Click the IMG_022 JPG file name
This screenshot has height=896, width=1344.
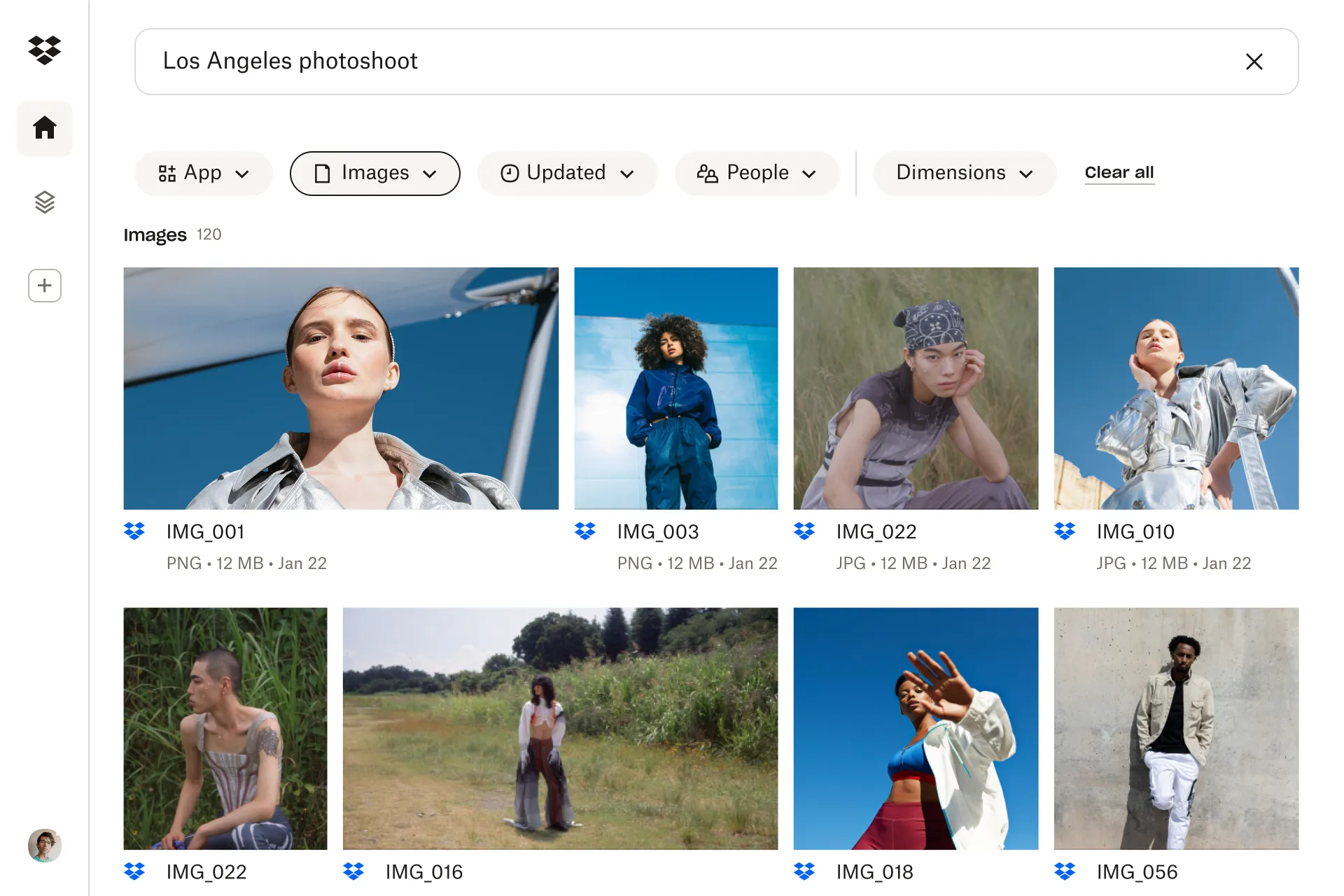[x=876, y=532]
